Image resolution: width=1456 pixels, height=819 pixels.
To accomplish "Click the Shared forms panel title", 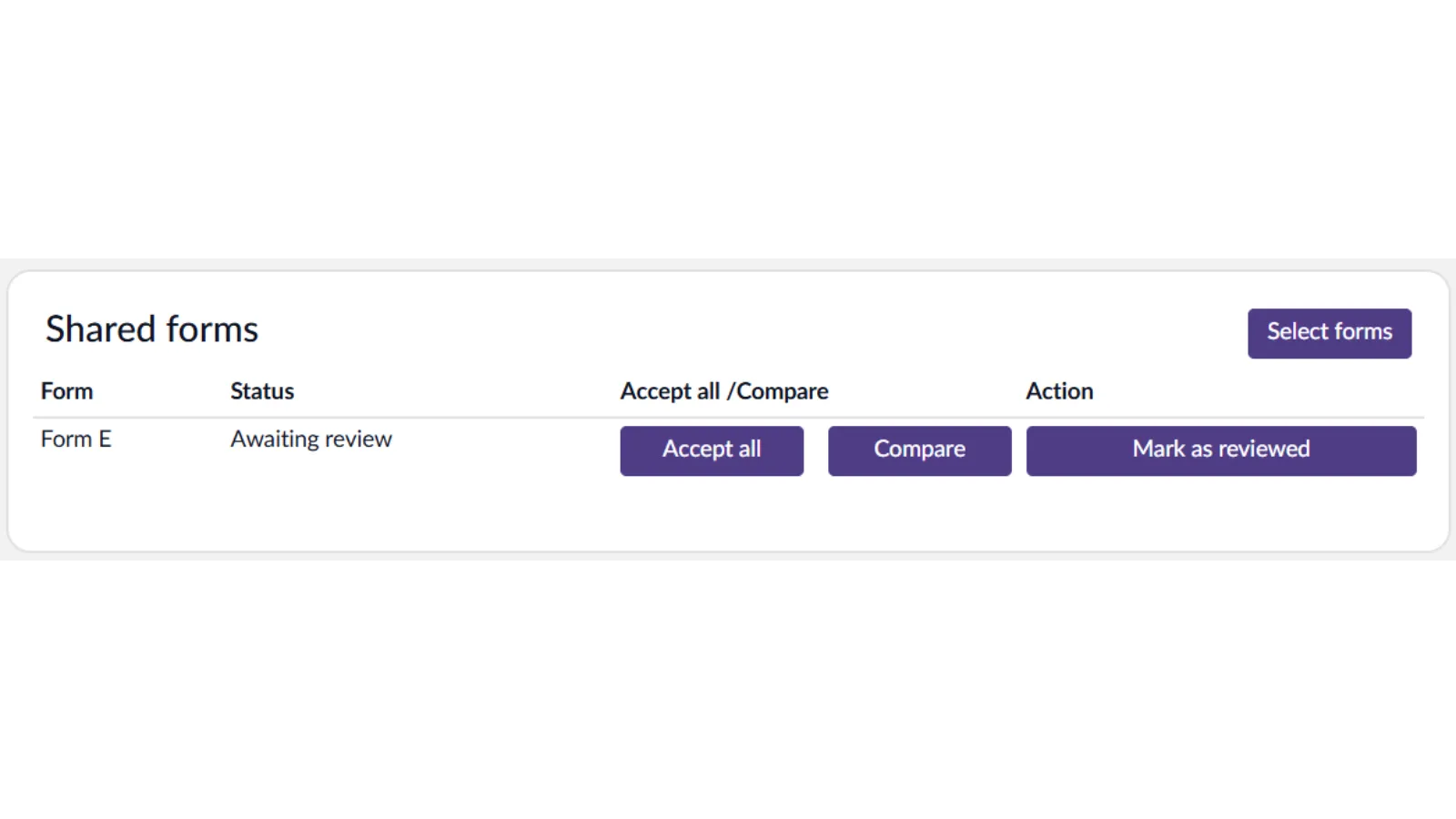I will point(152,329).
